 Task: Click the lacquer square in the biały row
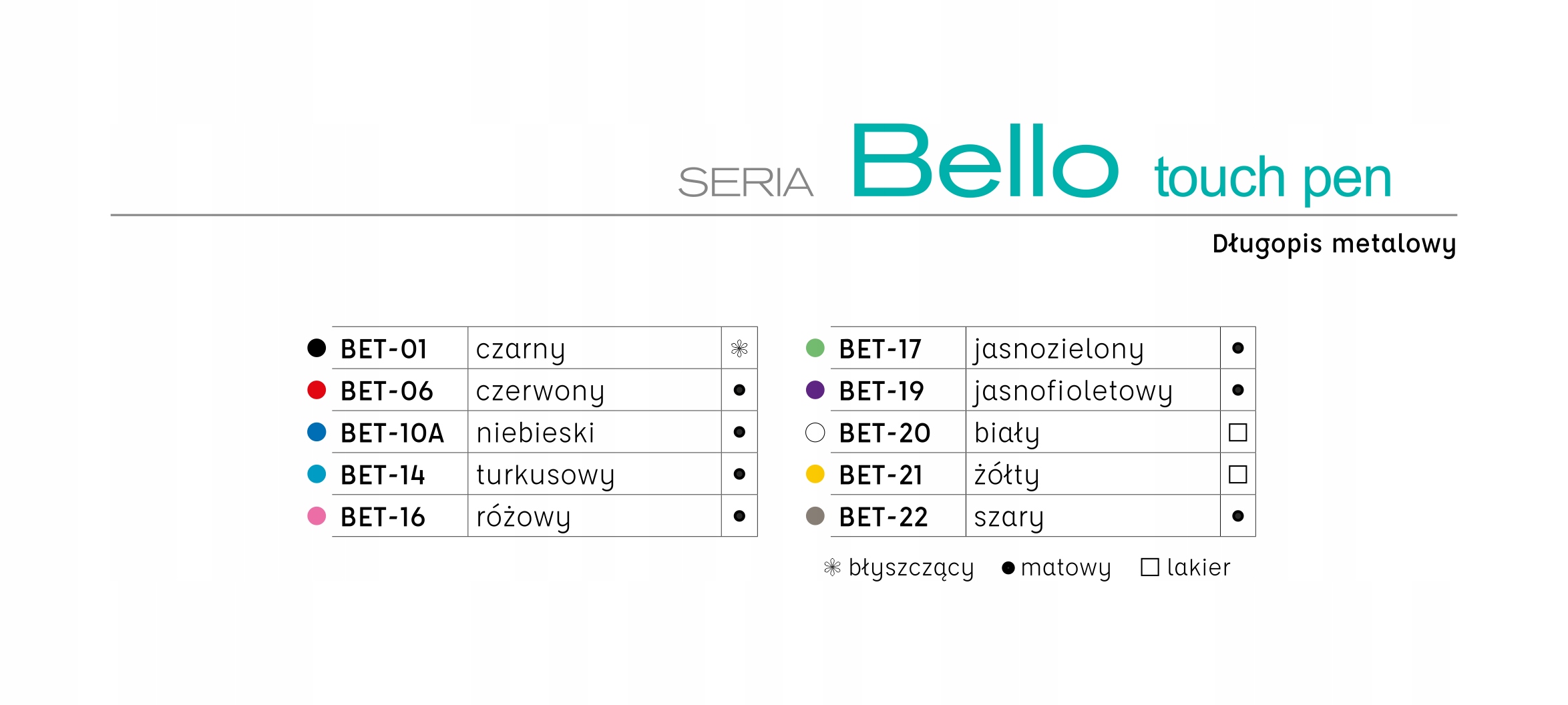pos(1238,433)
